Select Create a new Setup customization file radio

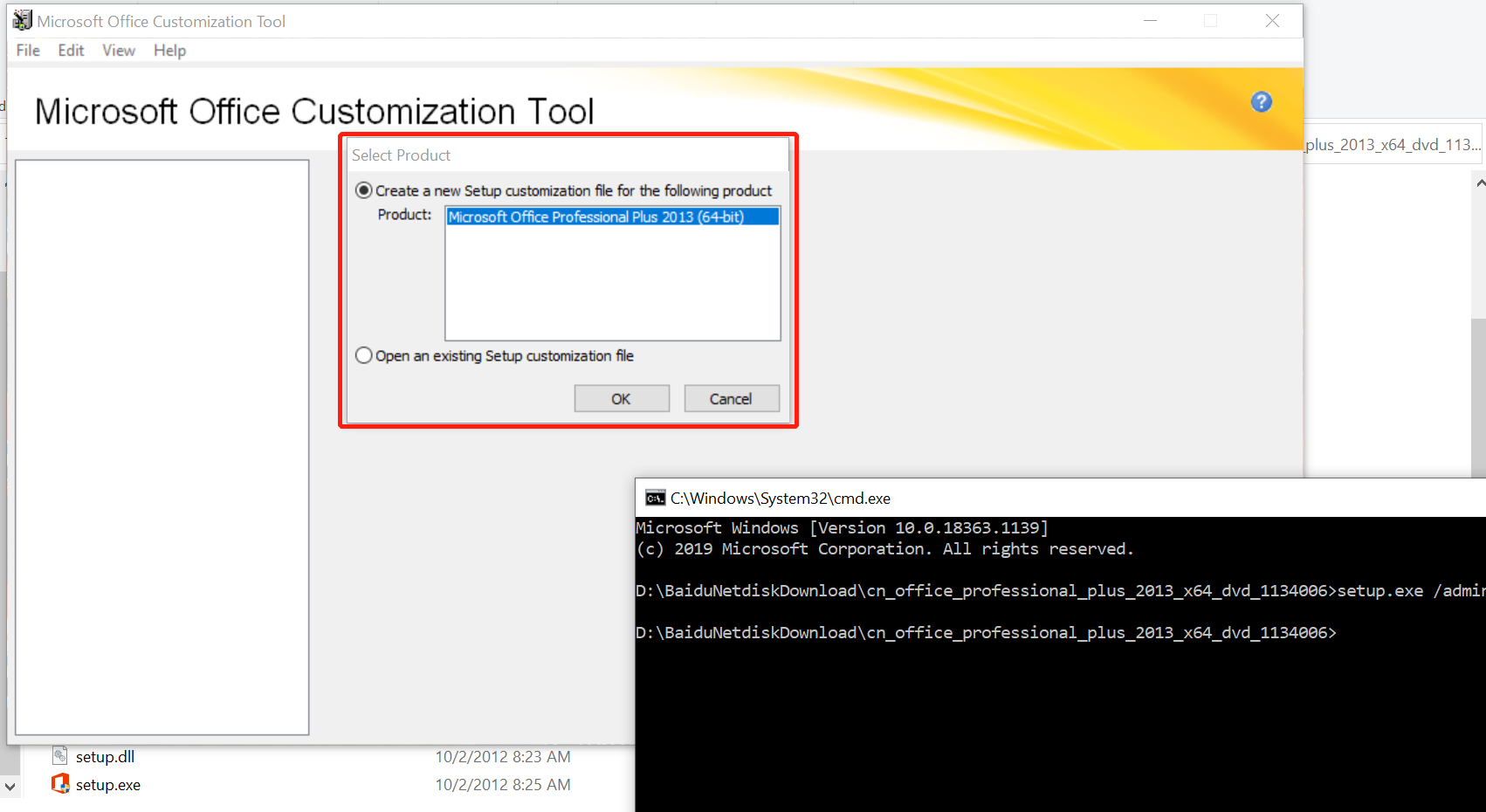tap(364, 190)
